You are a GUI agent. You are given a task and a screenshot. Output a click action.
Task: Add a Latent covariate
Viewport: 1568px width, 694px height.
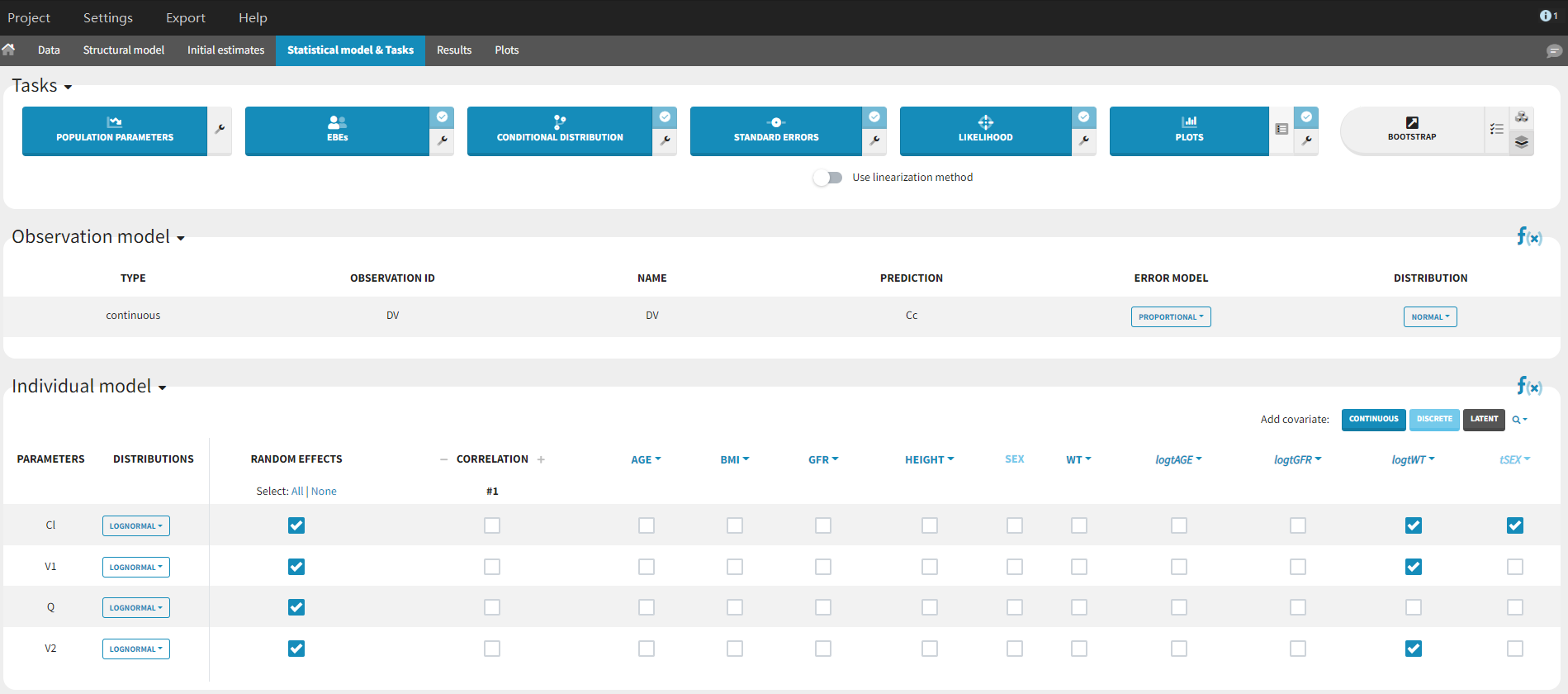pos(1484,420)
